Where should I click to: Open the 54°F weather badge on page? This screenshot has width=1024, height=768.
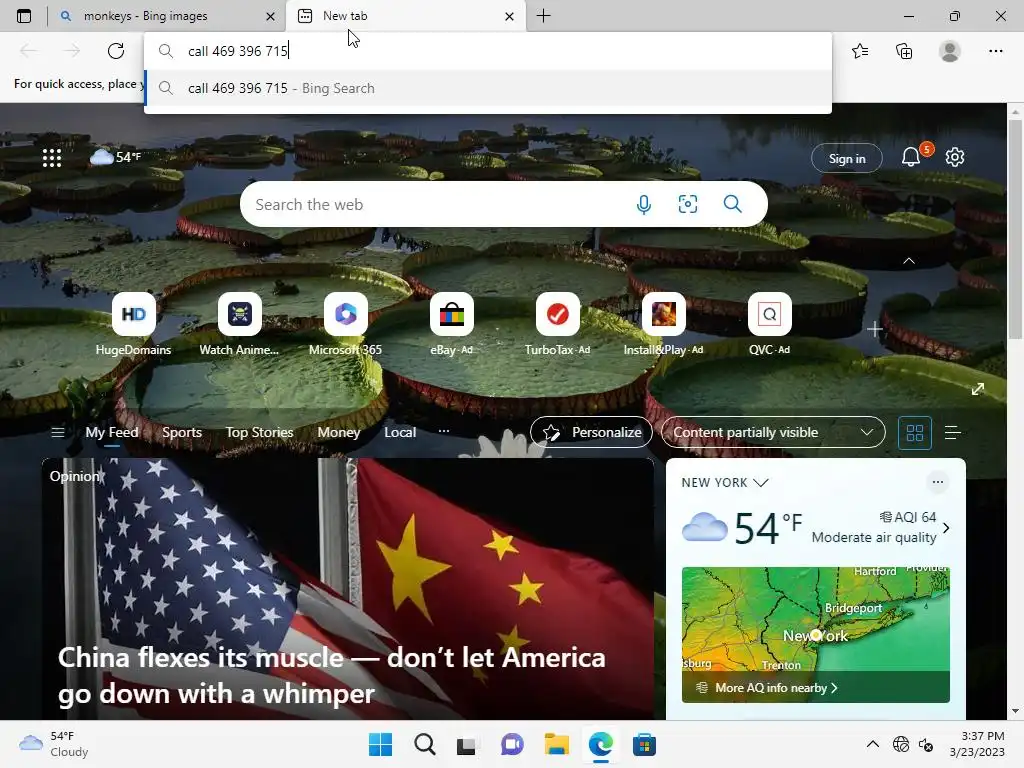click(115, 157)
